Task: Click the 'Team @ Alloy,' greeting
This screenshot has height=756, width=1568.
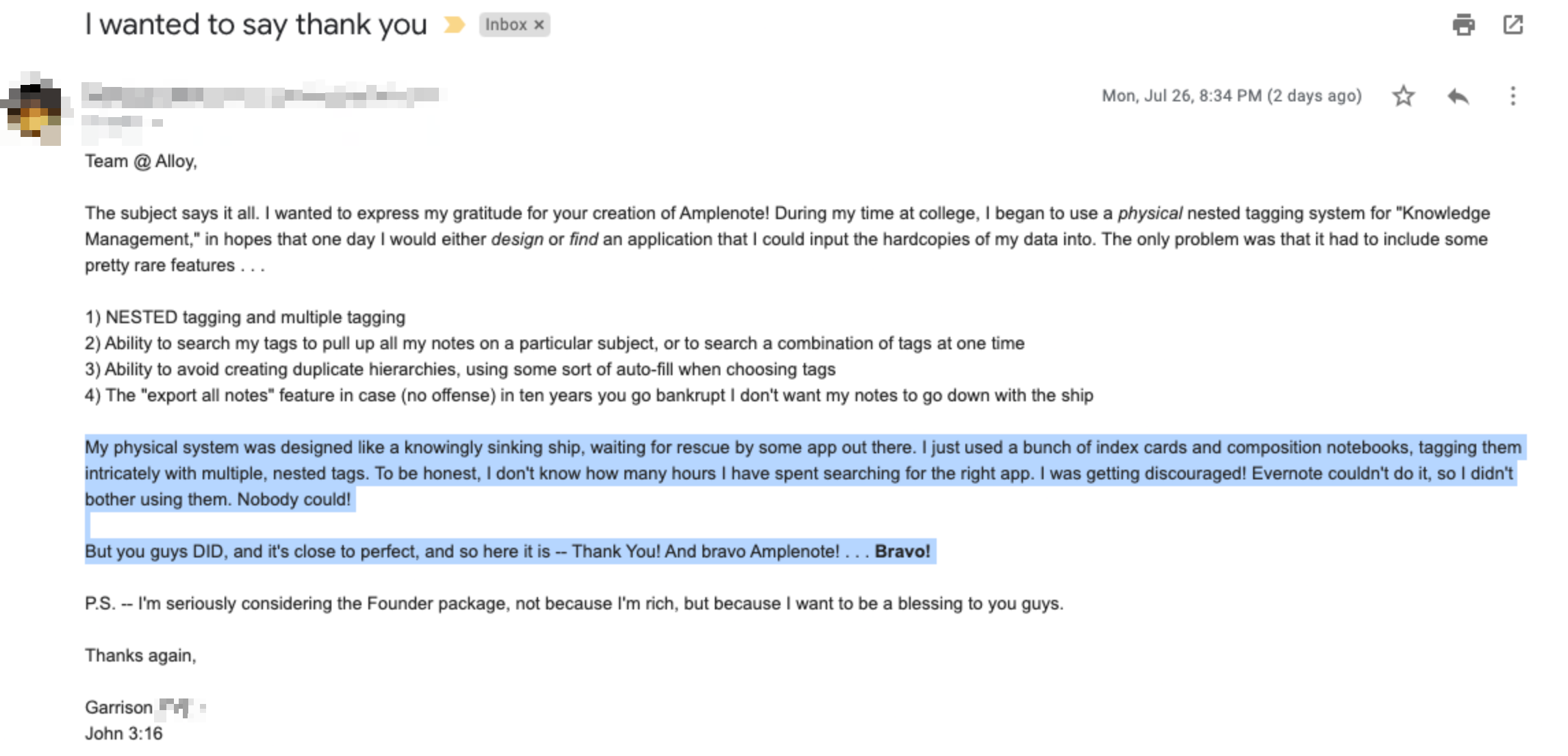Action: 140,161
